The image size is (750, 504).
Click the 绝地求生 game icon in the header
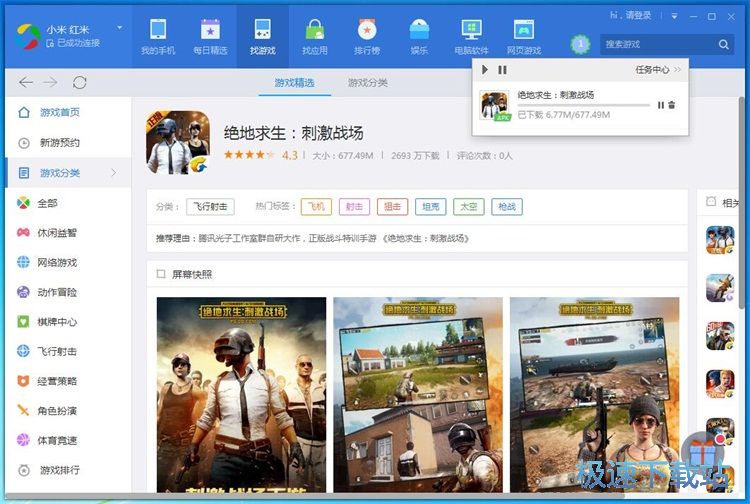pos(178,142)
